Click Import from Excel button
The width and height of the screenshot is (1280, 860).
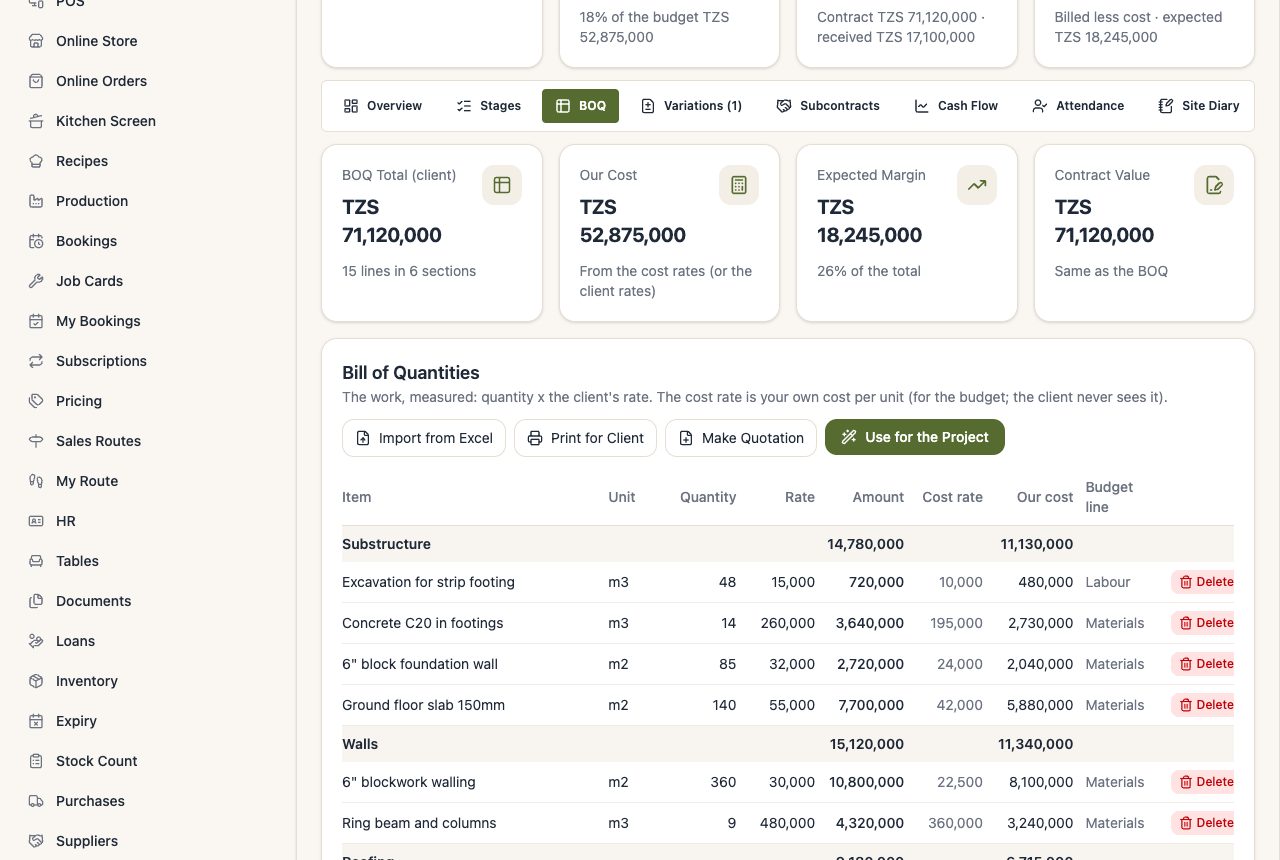click(424, 438)
